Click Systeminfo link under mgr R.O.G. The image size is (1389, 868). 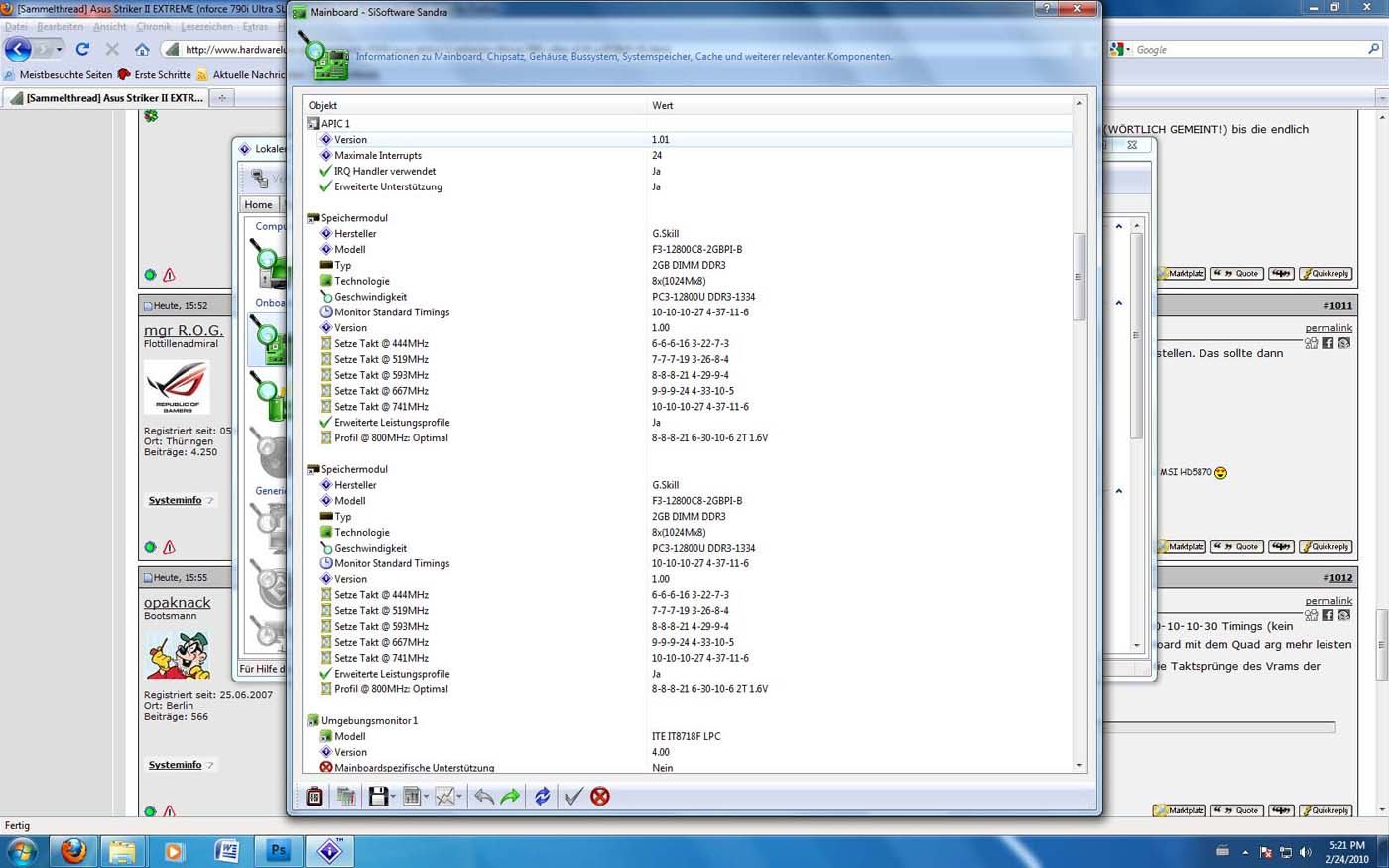(176, 500)
